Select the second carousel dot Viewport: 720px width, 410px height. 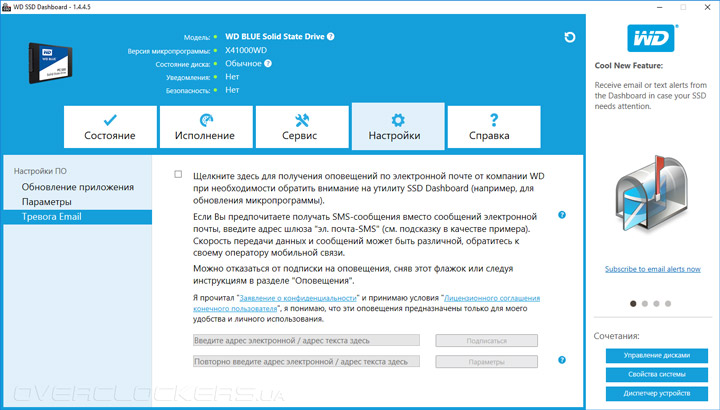pos(645,303)
